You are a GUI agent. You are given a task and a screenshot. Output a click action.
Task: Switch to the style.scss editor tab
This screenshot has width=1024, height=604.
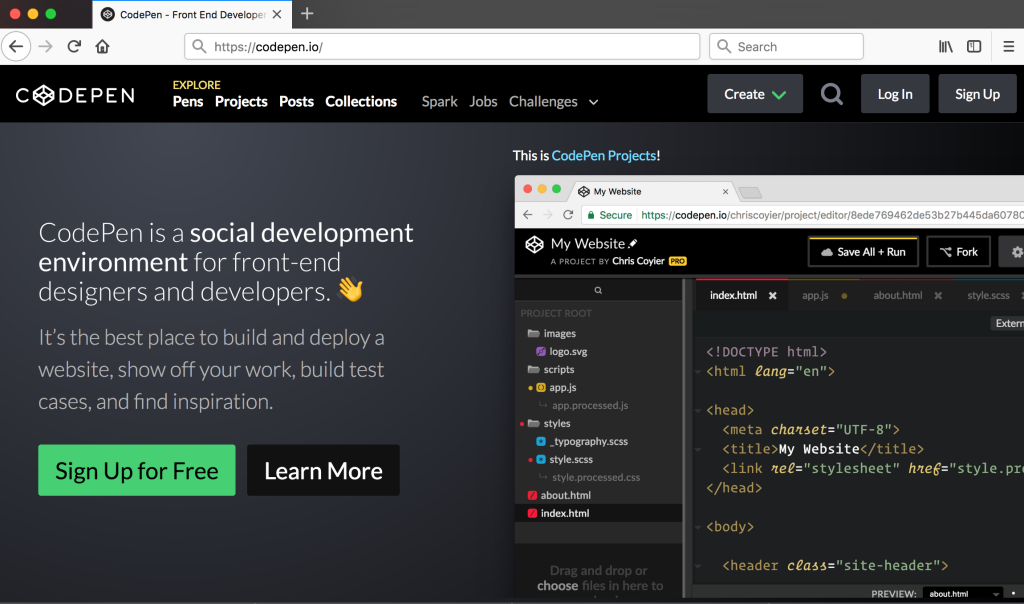click(x=988, y=295)
